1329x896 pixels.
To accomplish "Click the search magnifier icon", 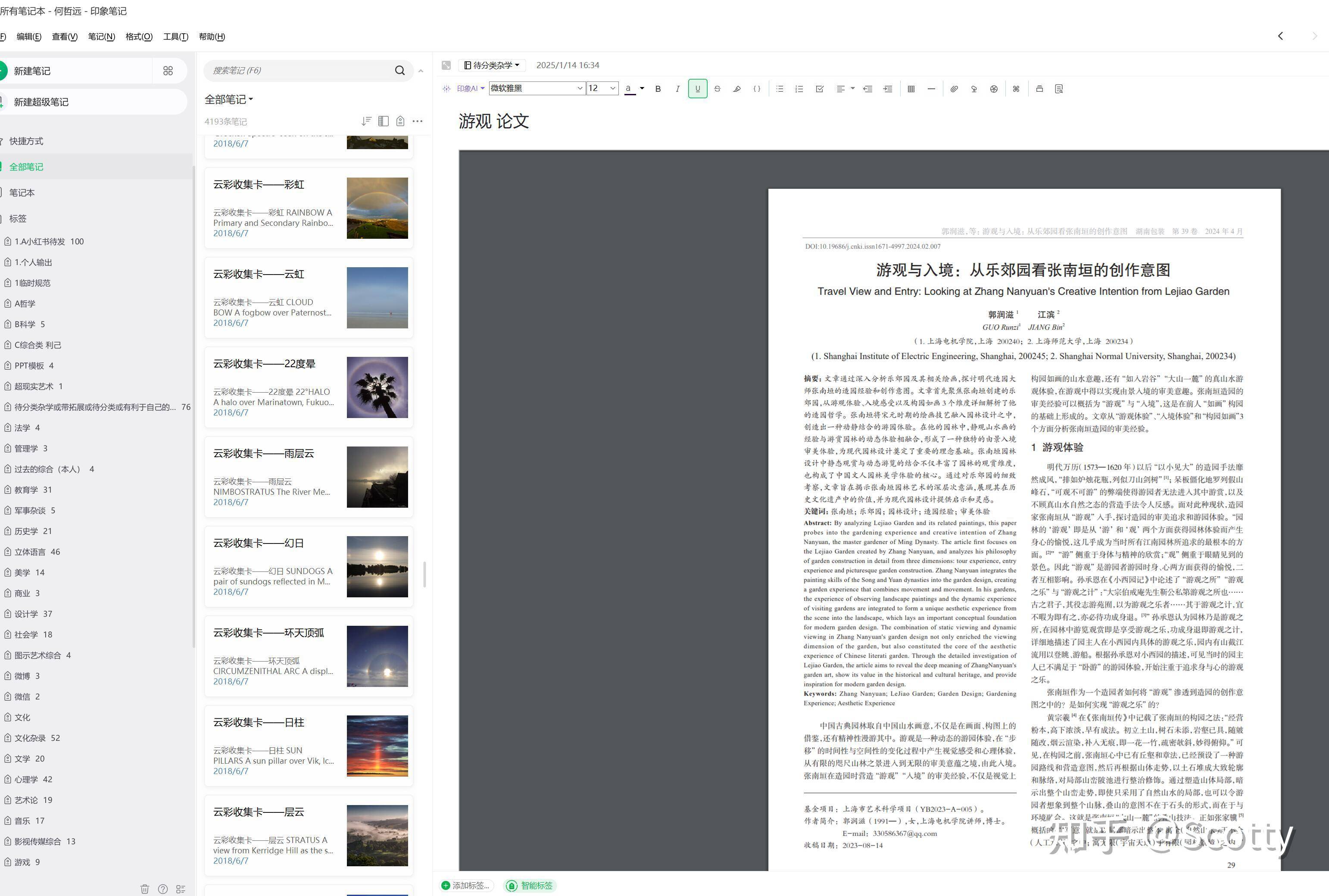I will [400, 70].
